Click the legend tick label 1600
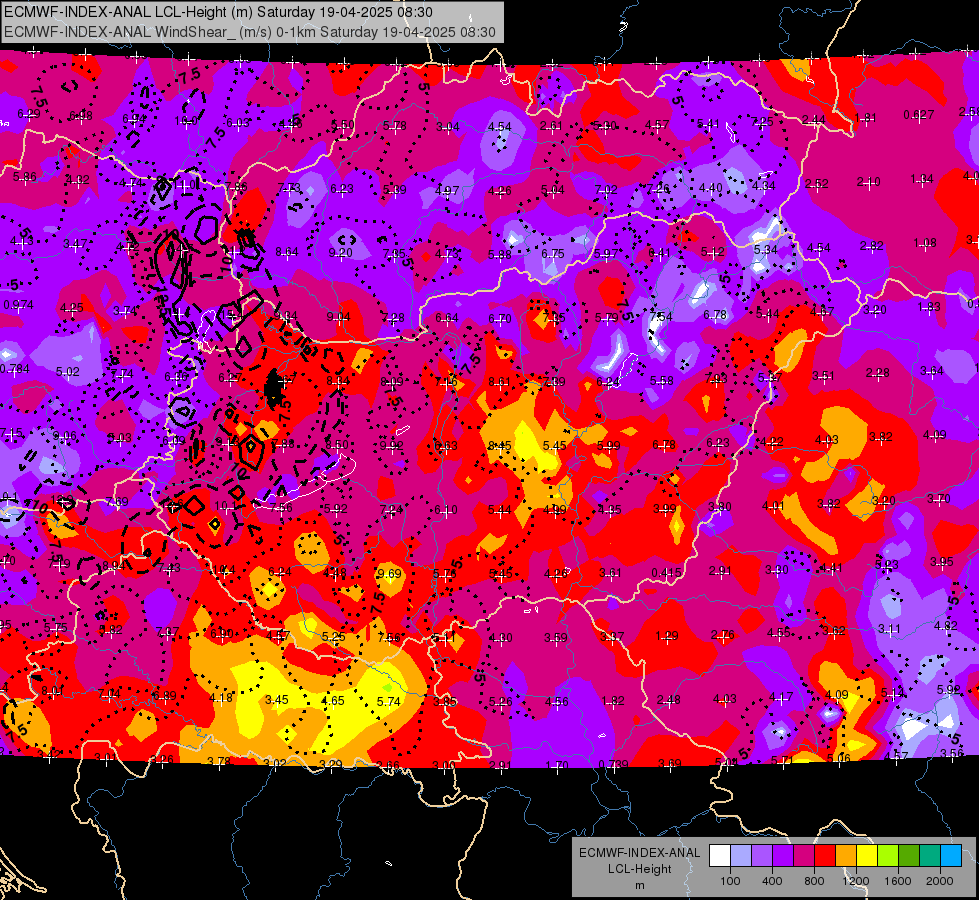The height and width of the screenshot is (900, 979). (898, 881)
